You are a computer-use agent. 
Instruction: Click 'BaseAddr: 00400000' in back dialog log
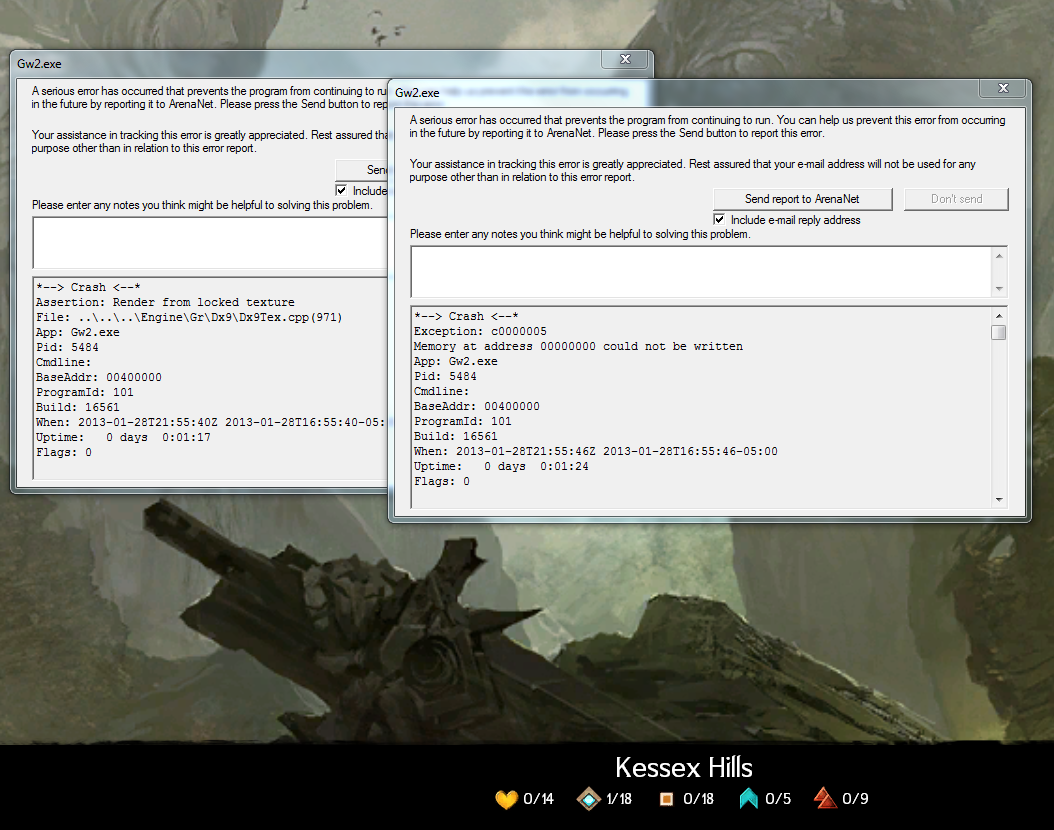[99, 377]
